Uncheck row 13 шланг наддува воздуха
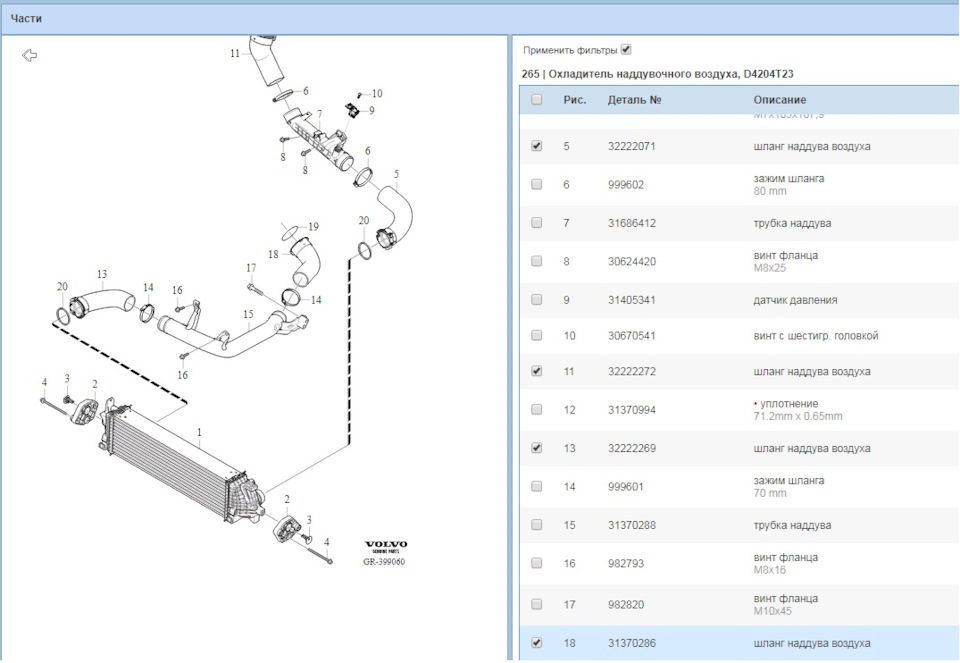 [536, 448]
